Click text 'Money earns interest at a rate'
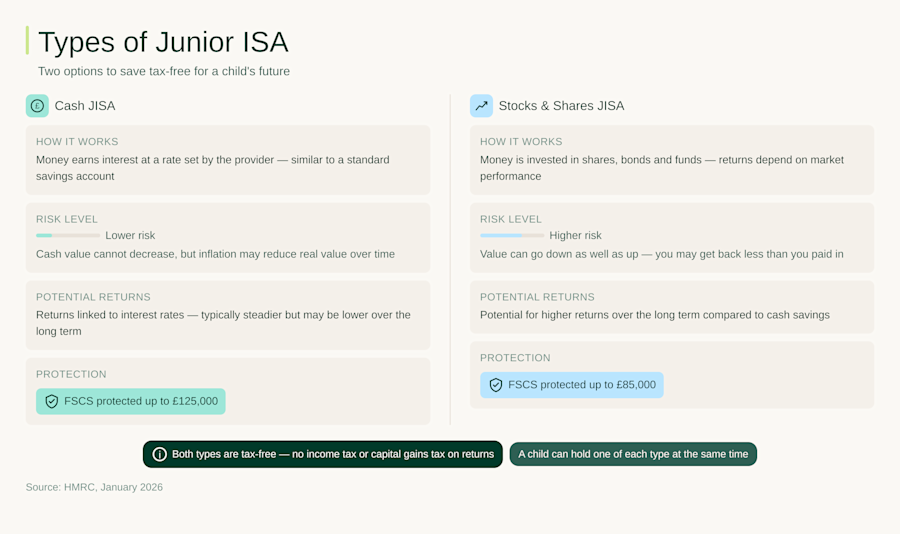The image size is (900, 534). tap(212, 168)
